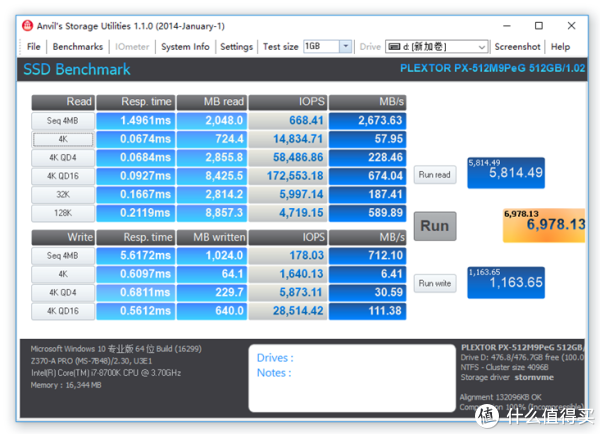Viewport: 600px width, 434px height.
Task: Click the Storage driver stornvme text
Action: [507, 377]
